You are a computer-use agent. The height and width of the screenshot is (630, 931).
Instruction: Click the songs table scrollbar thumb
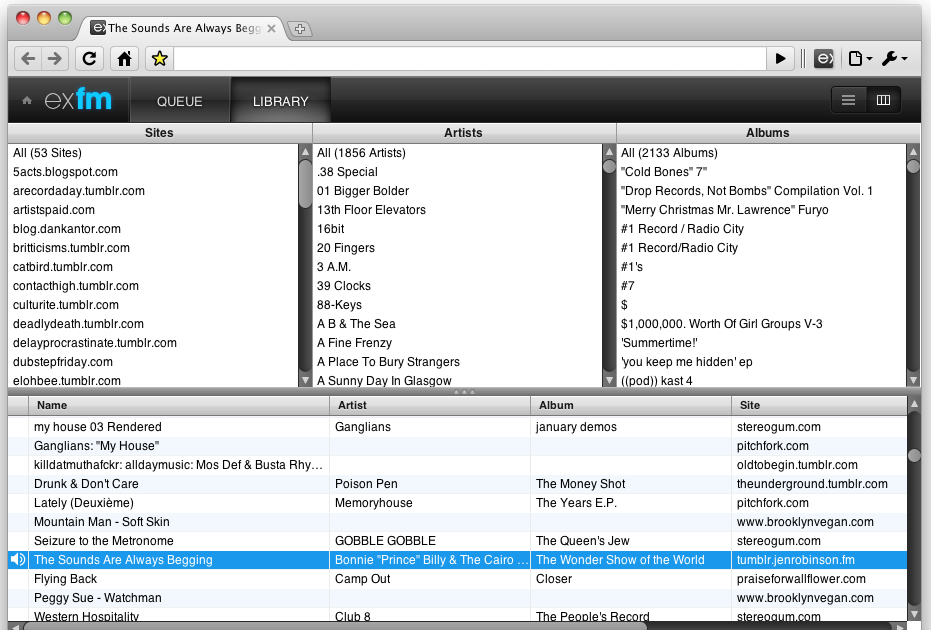coord(914,455)
